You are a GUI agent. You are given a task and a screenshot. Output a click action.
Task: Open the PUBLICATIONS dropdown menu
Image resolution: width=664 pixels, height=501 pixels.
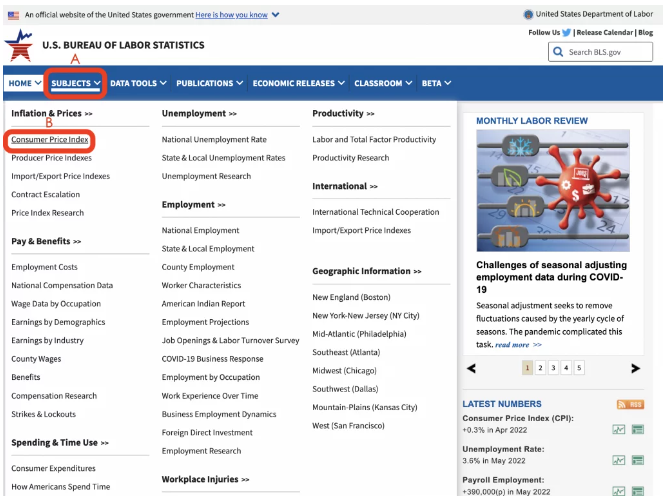(210, 83)
